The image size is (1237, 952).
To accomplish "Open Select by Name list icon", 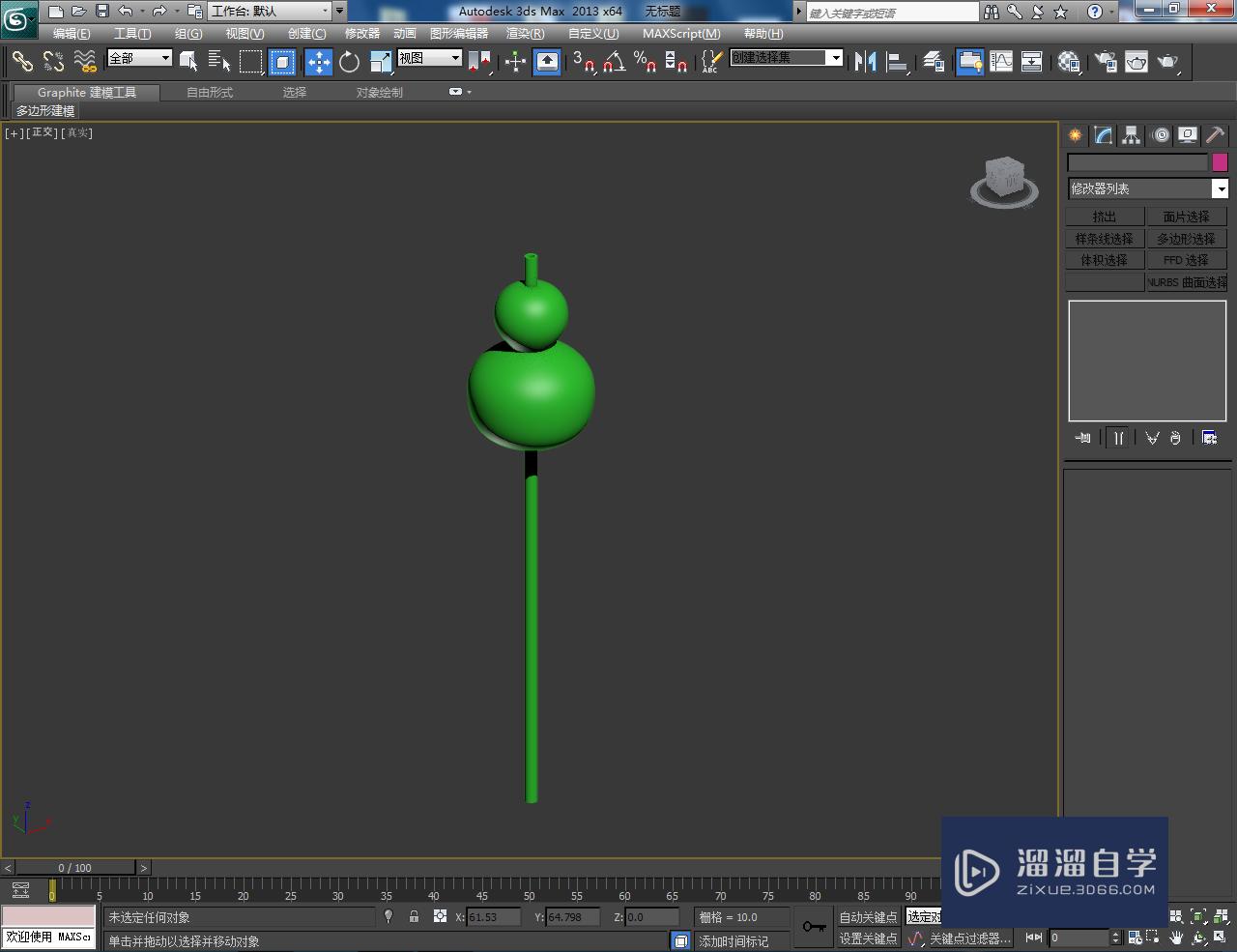I will tap(219, 62).
